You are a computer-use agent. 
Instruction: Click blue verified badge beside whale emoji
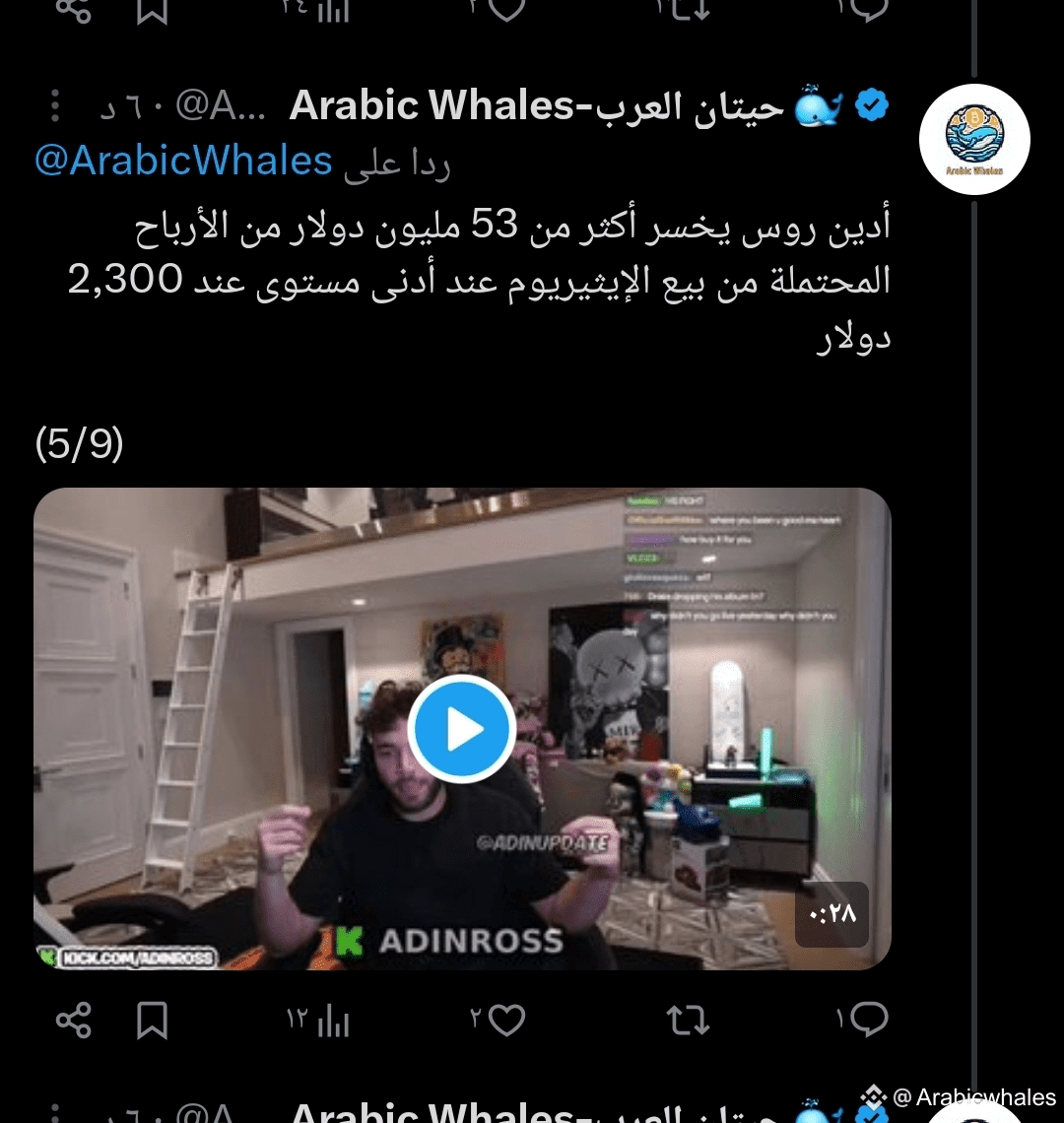(x=871, y=105)
